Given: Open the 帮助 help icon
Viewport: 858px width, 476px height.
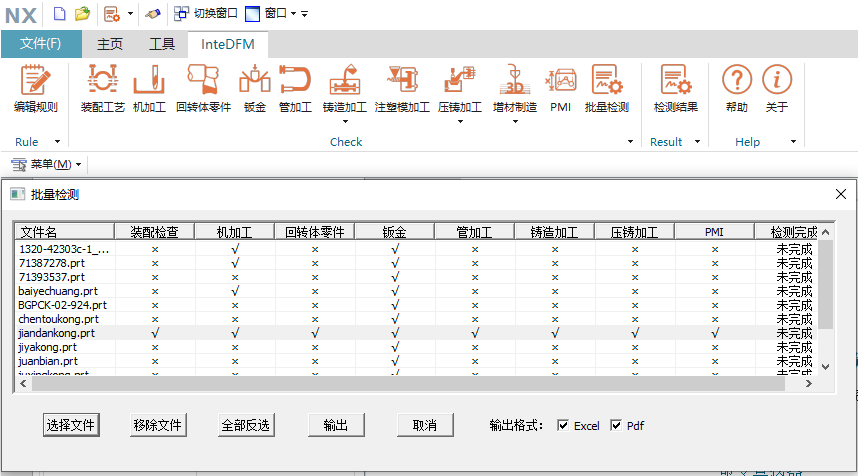Looking at the screenshot, I should 737,89.
